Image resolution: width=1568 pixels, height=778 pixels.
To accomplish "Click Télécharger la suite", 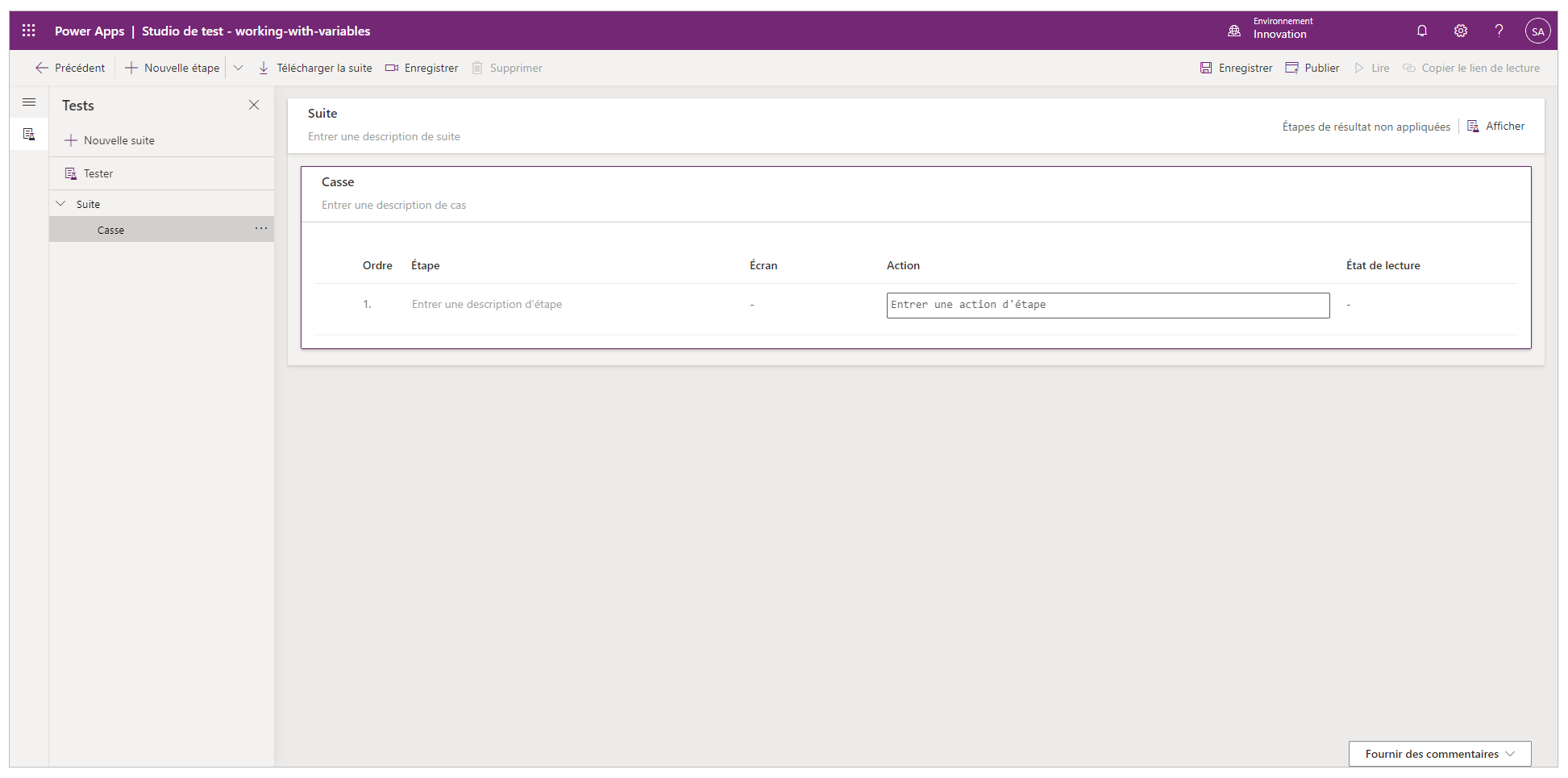I will tap(315, 68).
